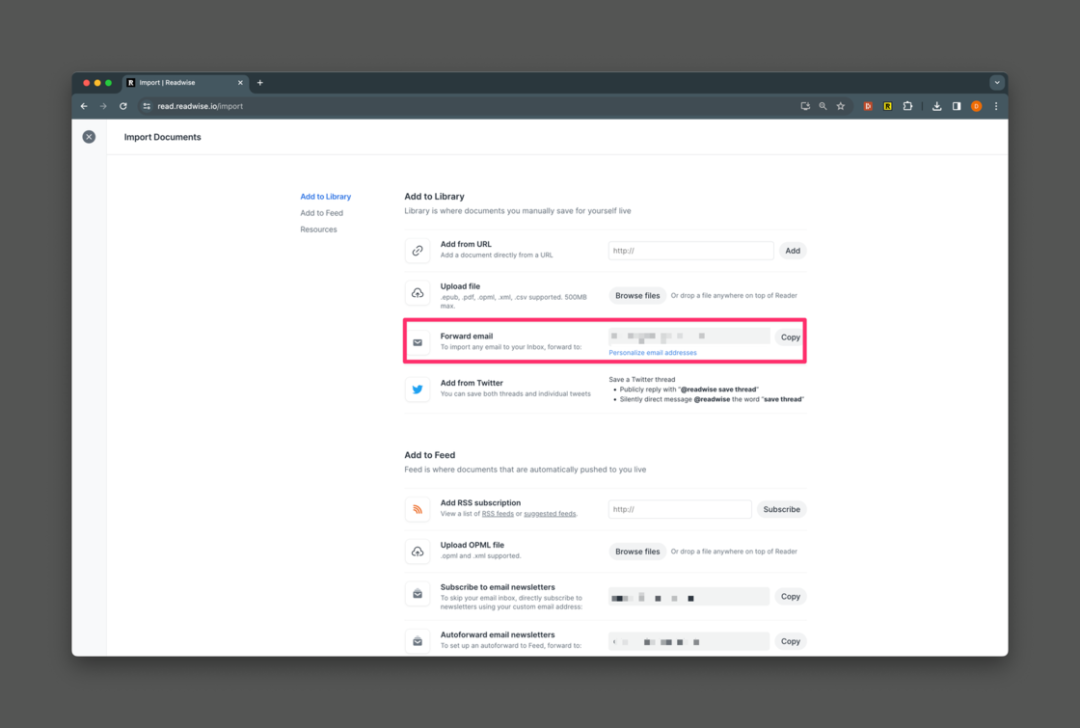The width and height of the screenshot is (1080, 728).
Task: Open Resources in the side navigation
Action: point(319,229)
